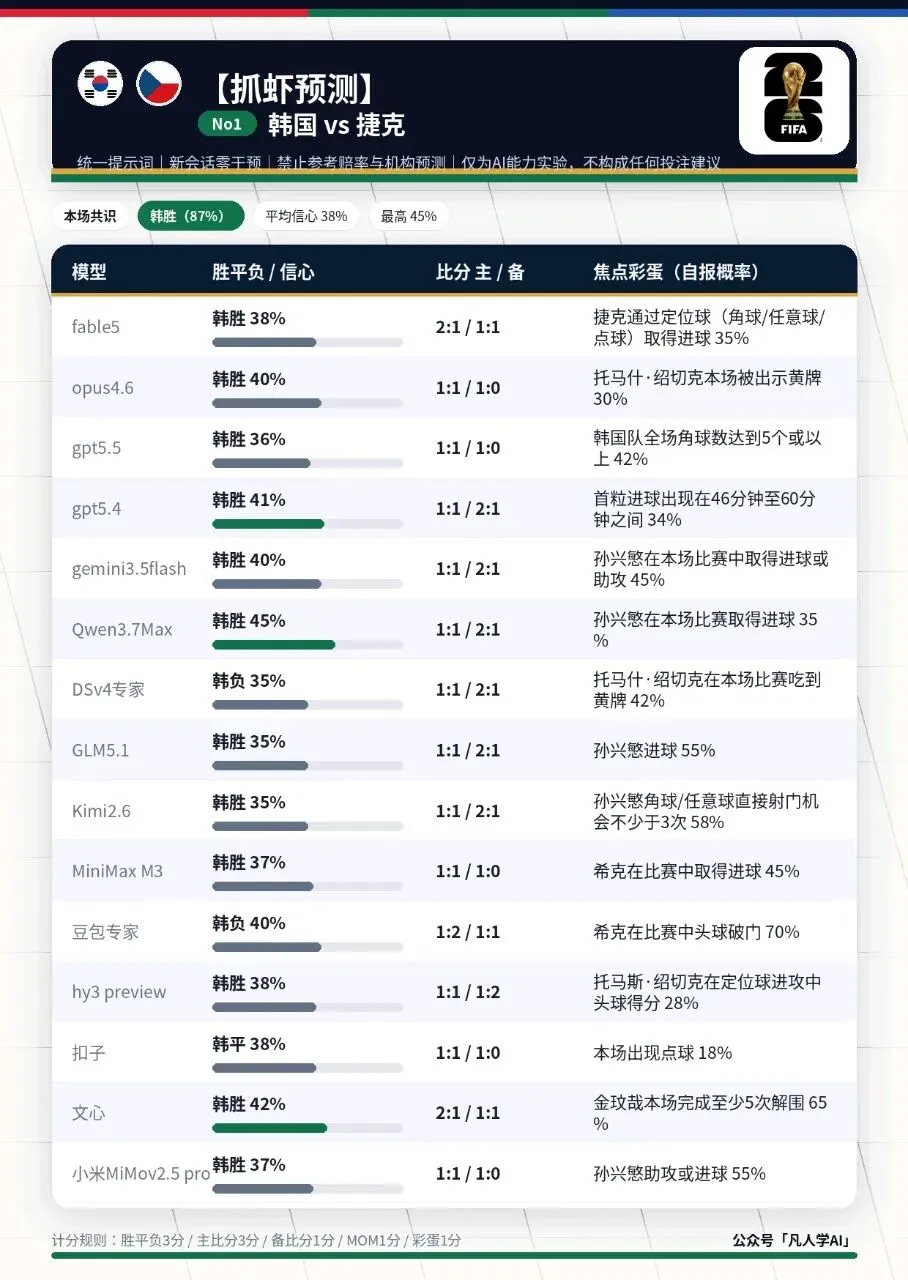Click the 平均信心 38% chip
The image size is (908, 1280).
[x=306, y=216]
